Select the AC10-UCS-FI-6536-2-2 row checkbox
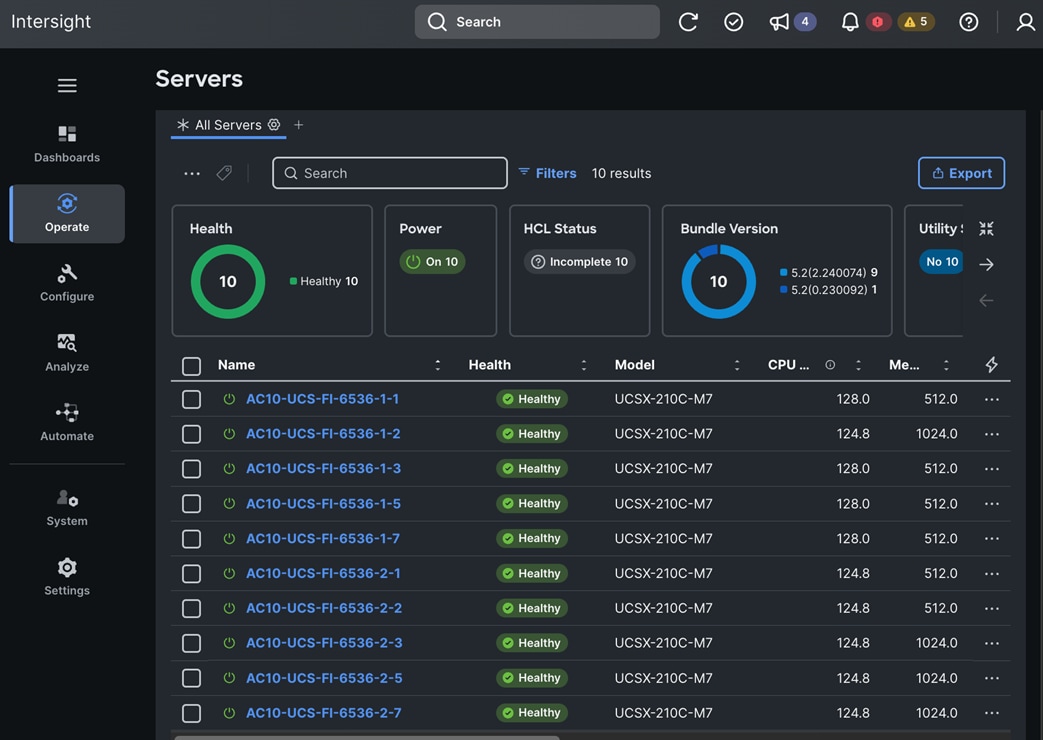Image resolution: width=1043 pixels, height=740 pixels. [x=192, y=608]
